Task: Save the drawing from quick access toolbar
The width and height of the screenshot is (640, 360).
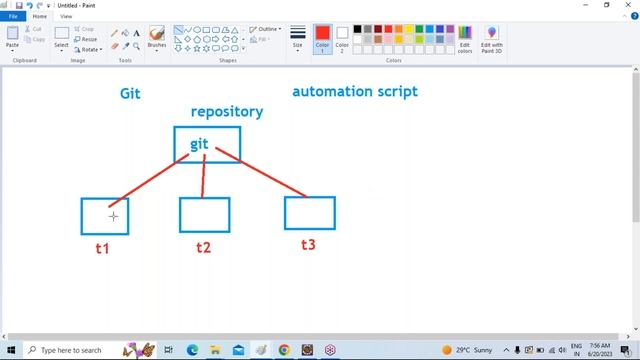Action: (x=19, y=5)
